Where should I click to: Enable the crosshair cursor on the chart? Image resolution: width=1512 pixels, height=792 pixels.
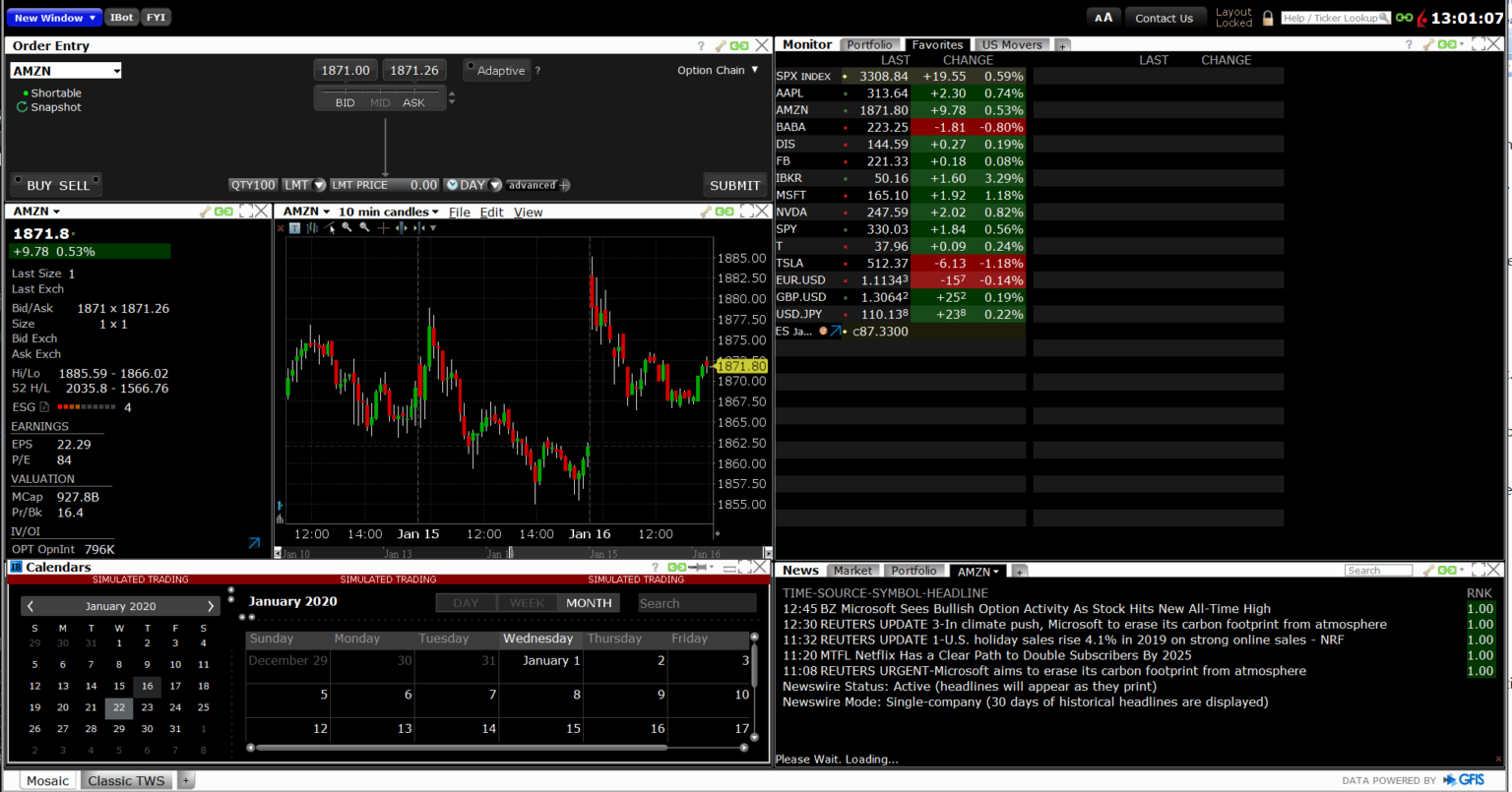[x=383, y=227]
